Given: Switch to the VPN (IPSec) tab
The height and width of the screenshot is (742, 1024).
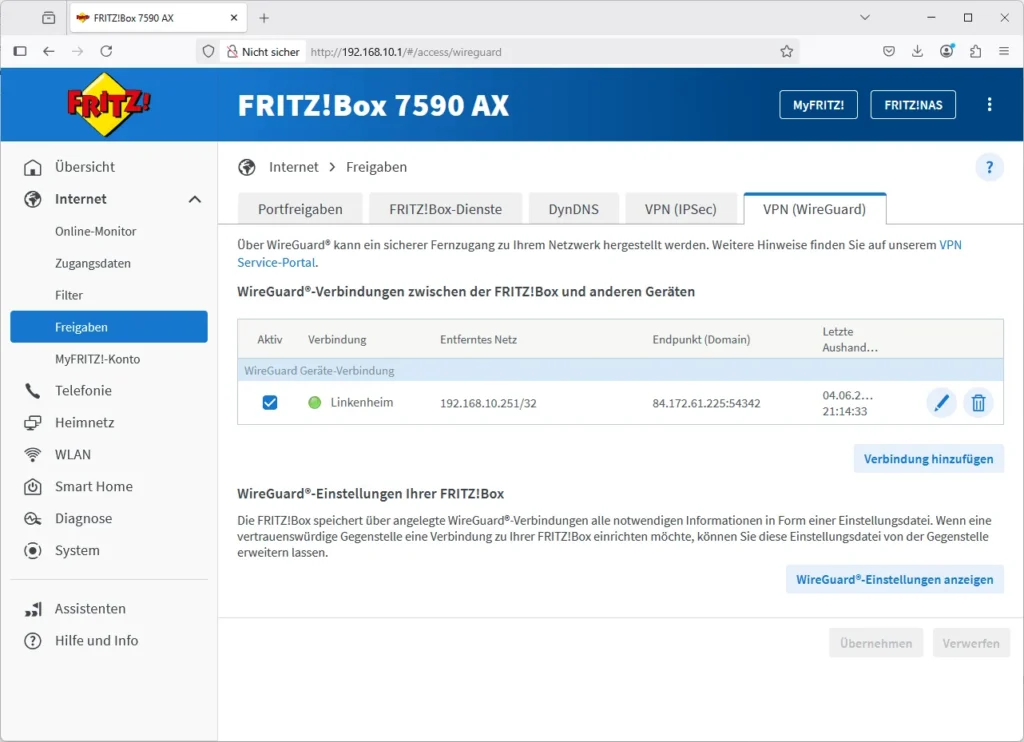Looking at the screenshot, I should pos(680,209).
